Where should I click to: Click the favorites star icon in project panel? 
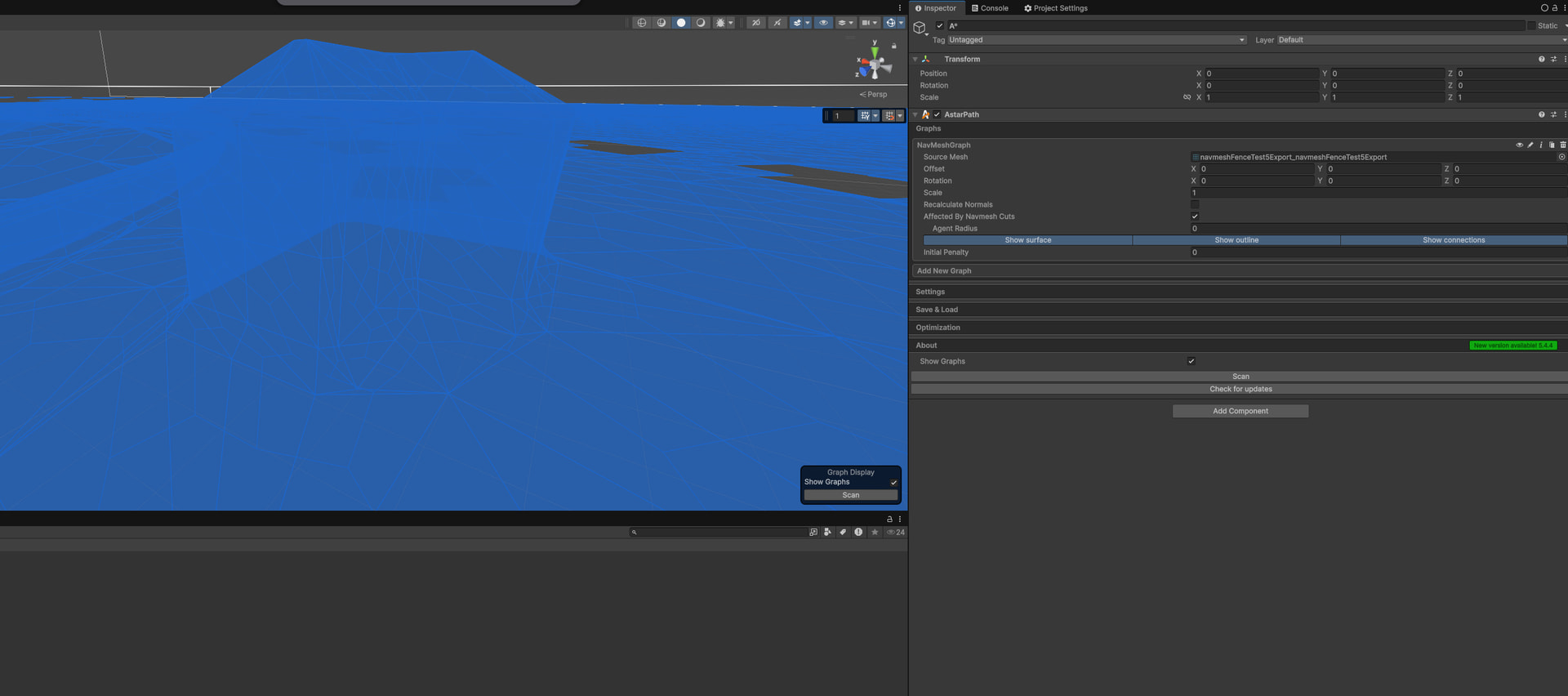tap(875, 532)
